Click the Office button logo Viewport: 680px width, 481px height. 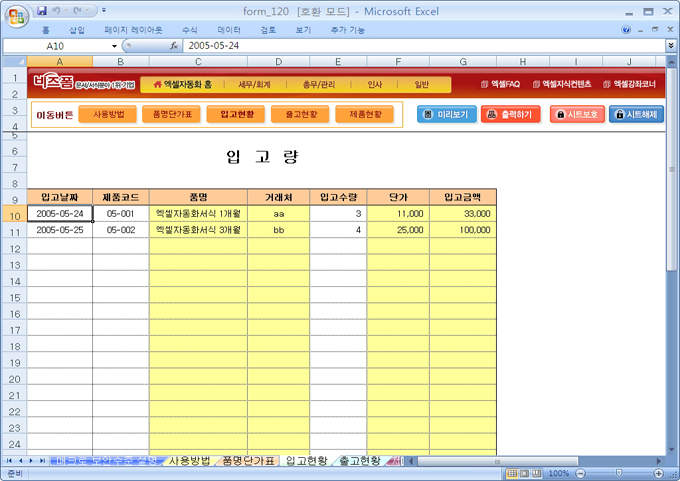[x=17, y=17]
